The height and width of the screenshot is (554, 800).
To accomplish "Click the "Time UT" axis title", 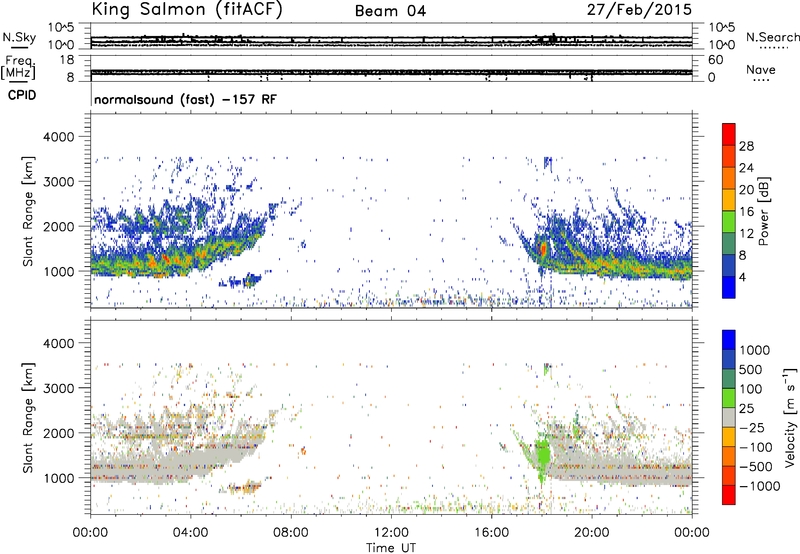I will 391,547.
